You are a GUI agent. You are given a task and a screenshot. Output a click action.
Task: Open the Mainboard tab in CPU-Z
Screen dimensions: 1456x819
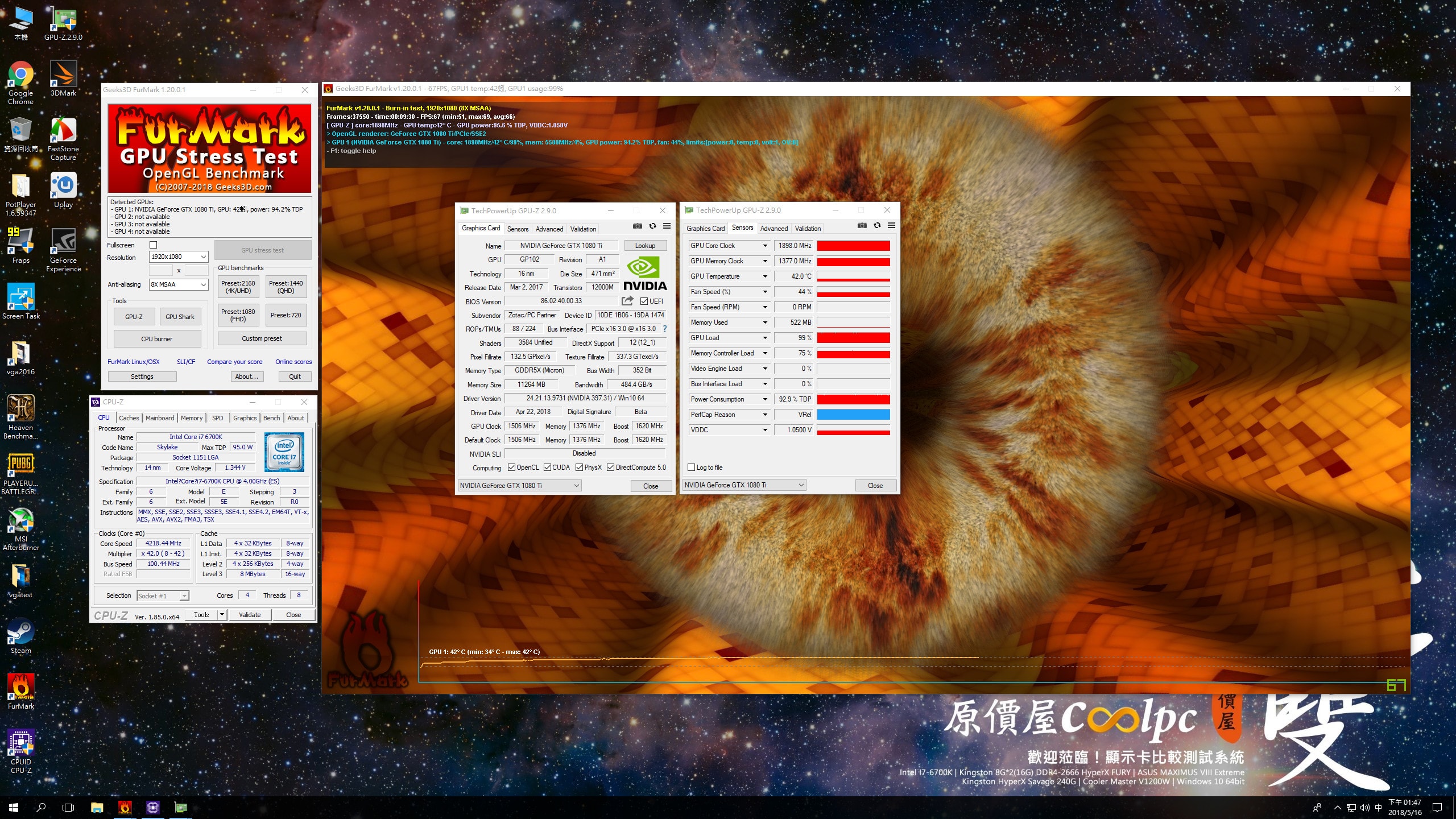point(160,418)
